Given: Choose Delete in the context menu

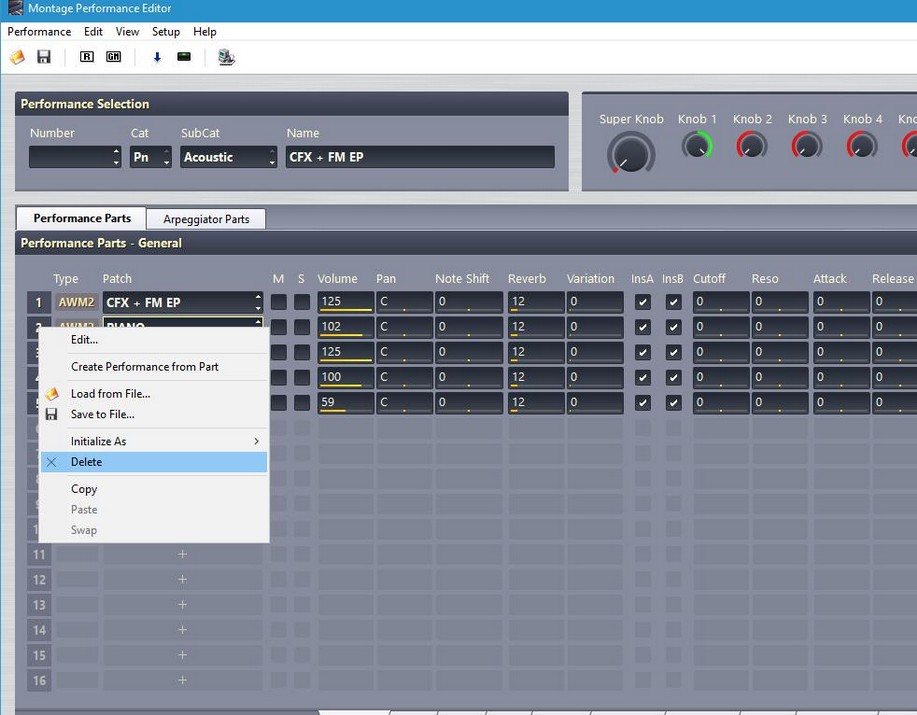Looking at the screenshot, I should (x=154, y=462).
